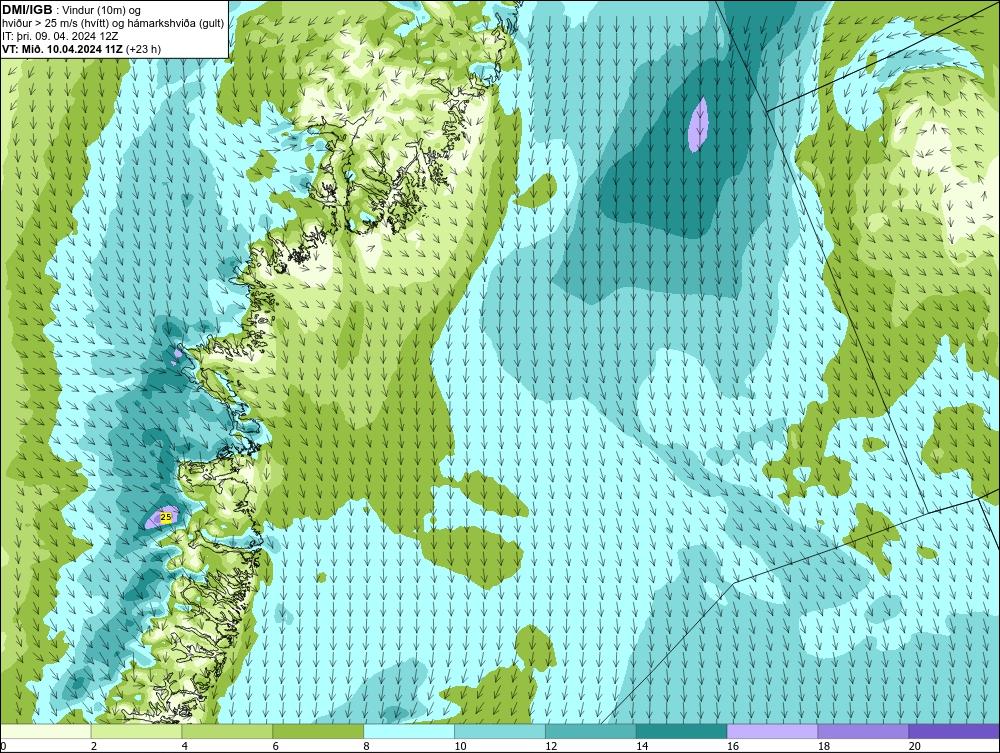Click the legend scale label 6
Image resolution: width=1000 pixels, height=753 pixels.
276,746
